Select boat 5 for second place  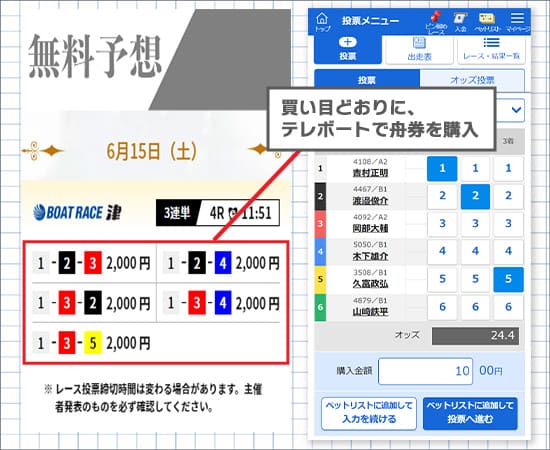pos(475,280)
